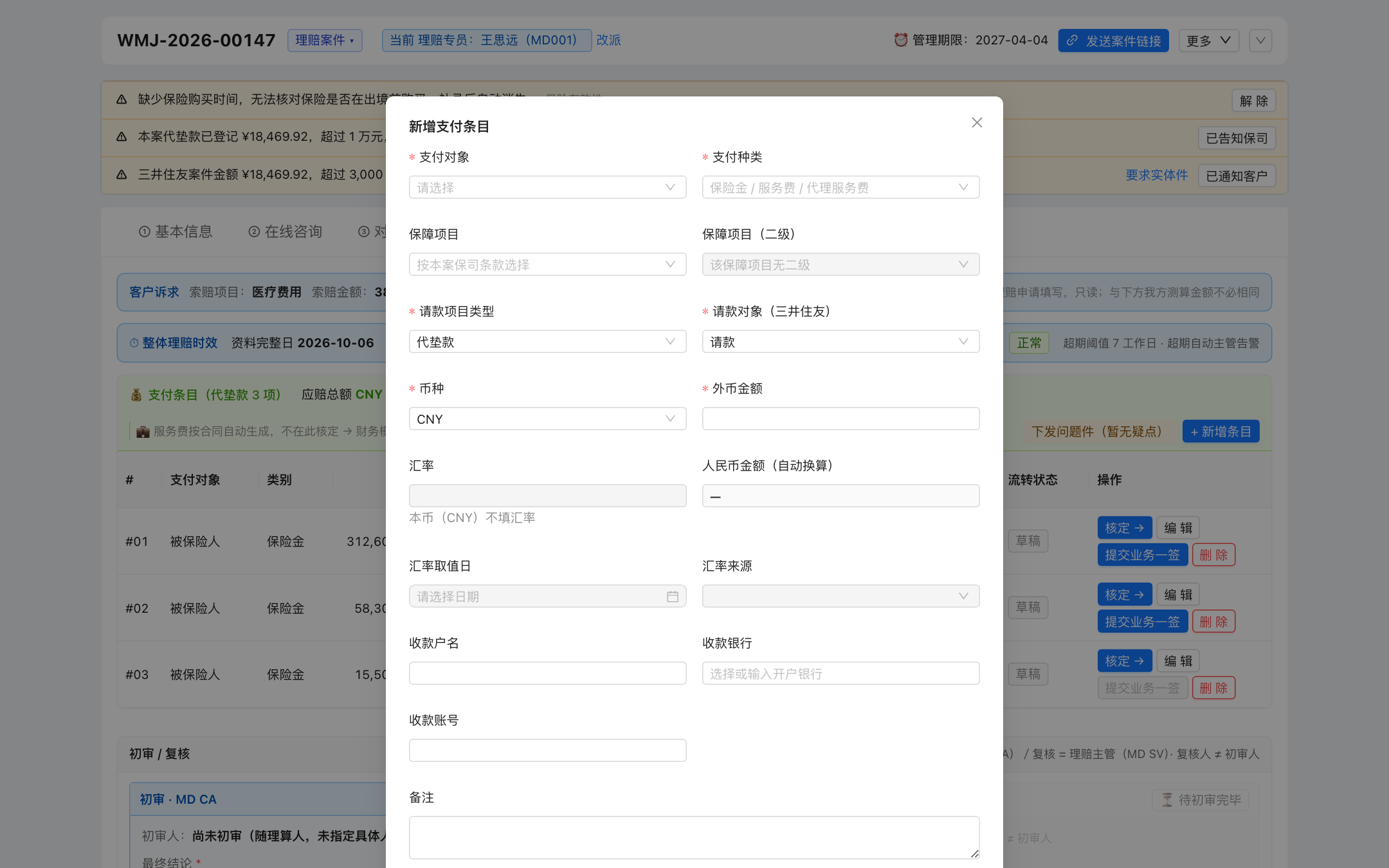Switch to the 基本信息 tab
1389x868 pixels.
pyautogui.click(x=176, y=231)
